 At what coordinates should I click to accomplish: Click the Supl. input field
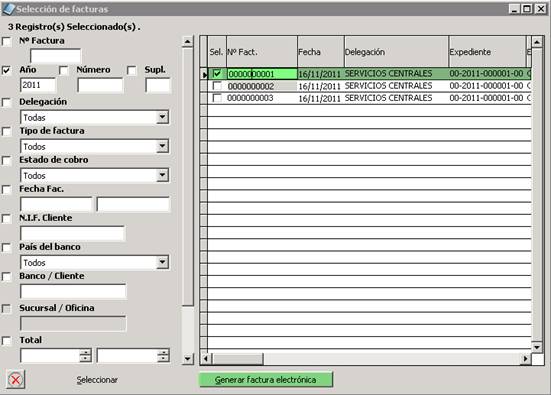158,85
